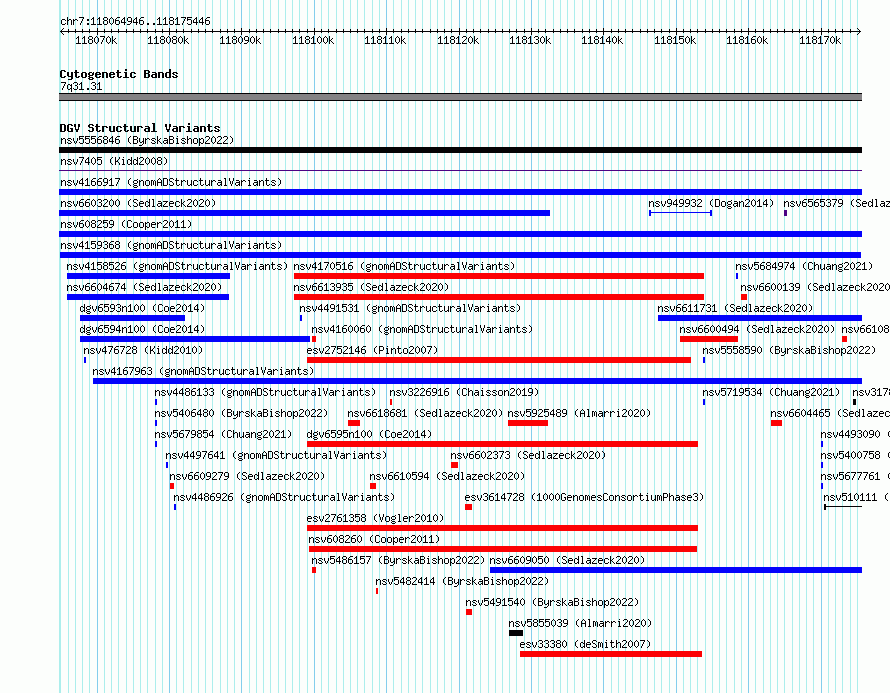The height and width of the screenshot is (693, 890).
Task: Select the blue nsv6609050 Sedlazeck2020 bar
Action: [x=675, y=570]
